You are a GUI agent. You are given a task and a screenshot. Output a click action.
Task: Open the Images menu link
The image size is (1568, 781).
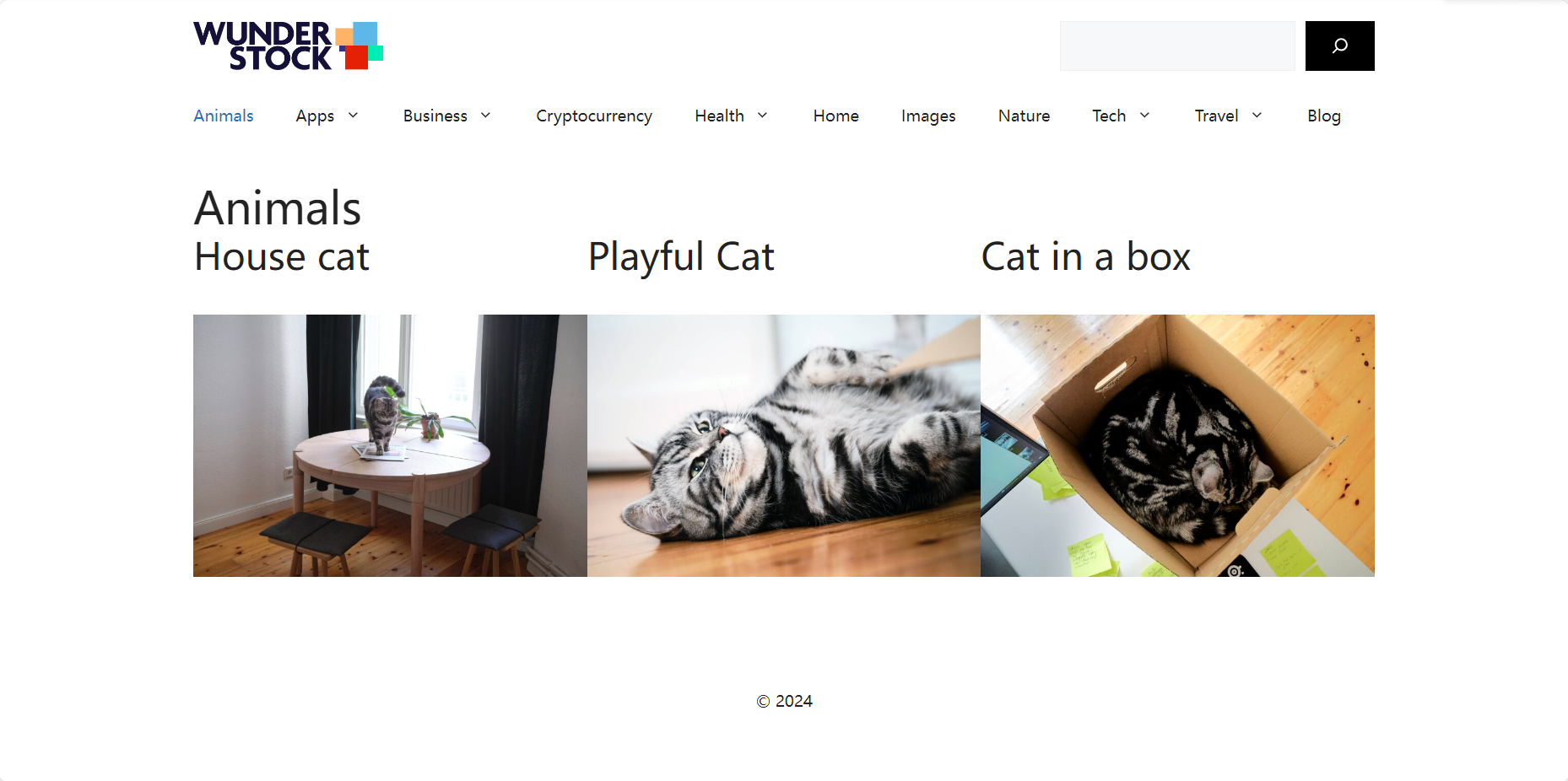point(928,116)
